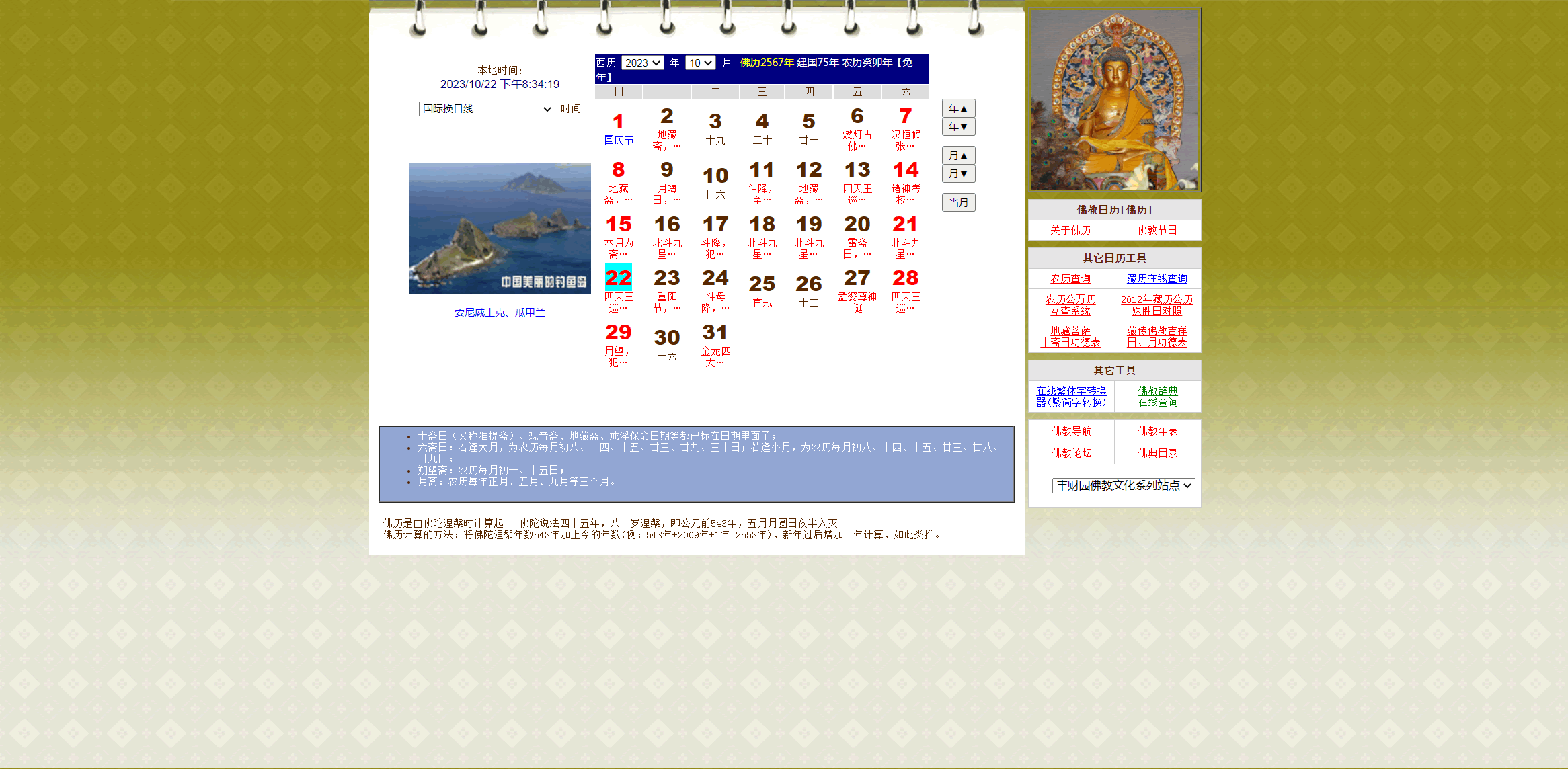This screenshot has width=1568, height=769.
Task: Open the 农历查询 link
Action: tap(1070, 278)
